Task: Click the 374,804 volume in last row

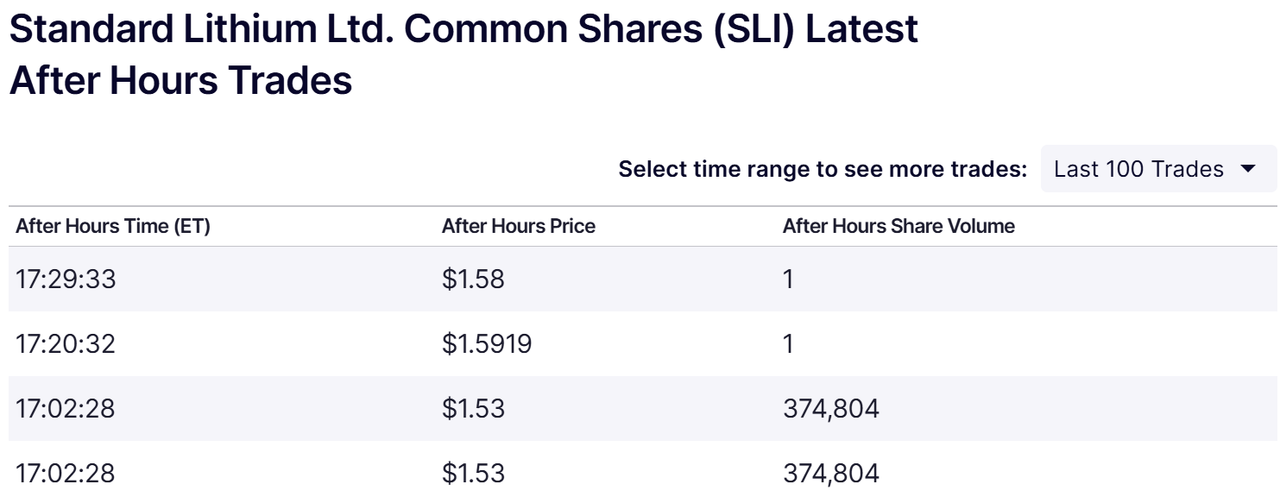Action: [x=830, y=473]
